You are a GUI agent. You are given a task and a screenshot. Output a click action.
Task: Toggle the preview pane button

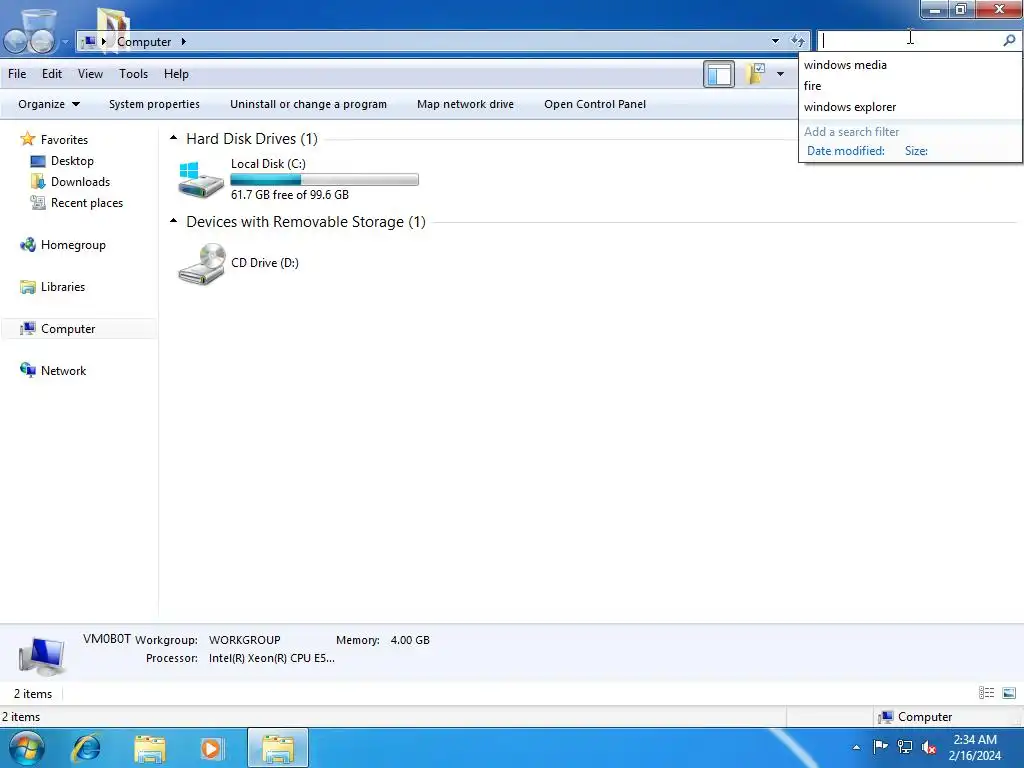tap(719, 74)
